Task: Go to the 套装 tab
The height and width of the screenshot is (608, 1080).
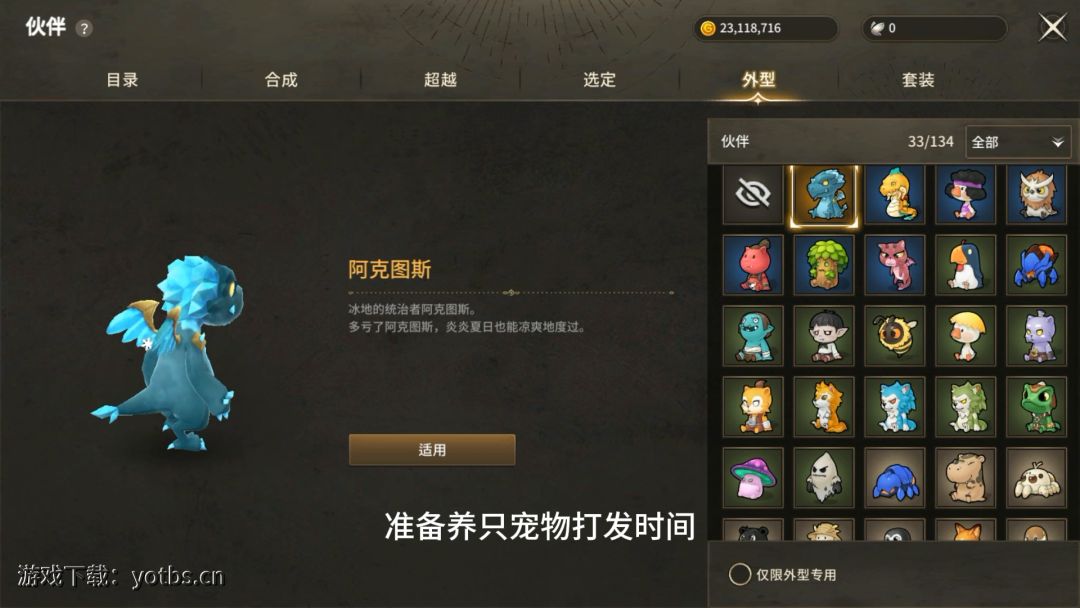Action: coord(918,80)
